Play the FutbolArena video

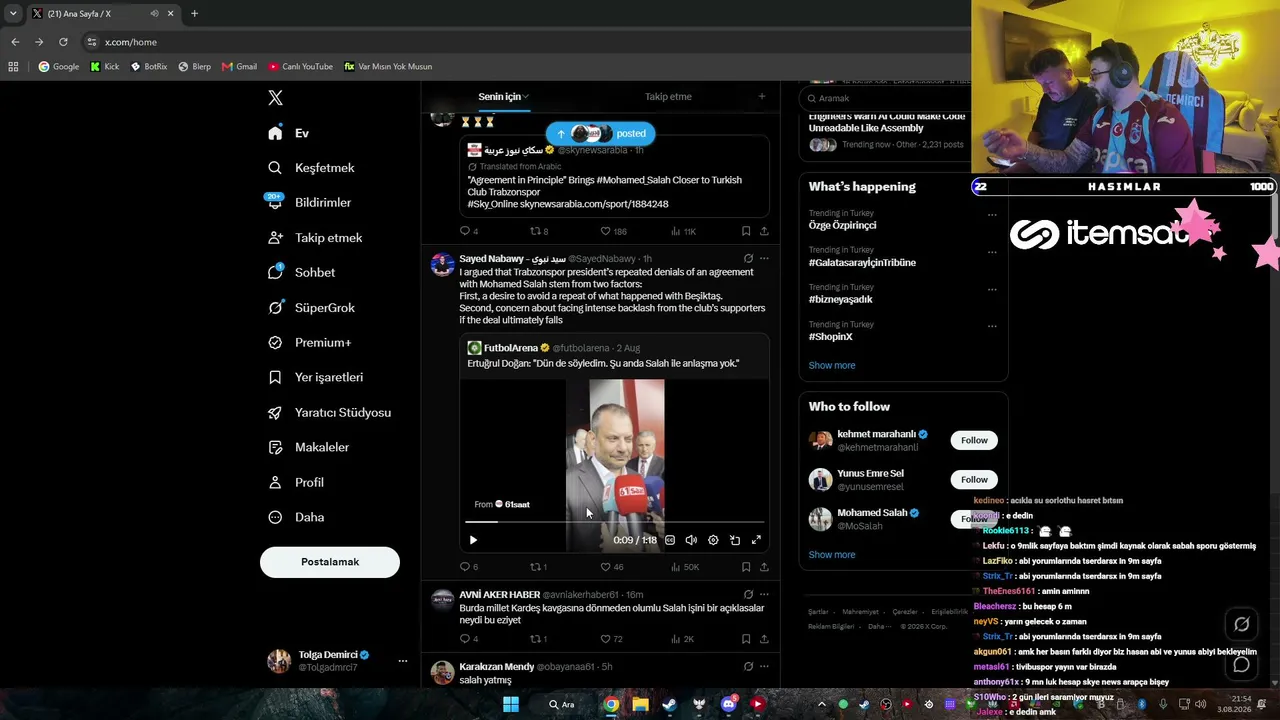click(473, 540)
